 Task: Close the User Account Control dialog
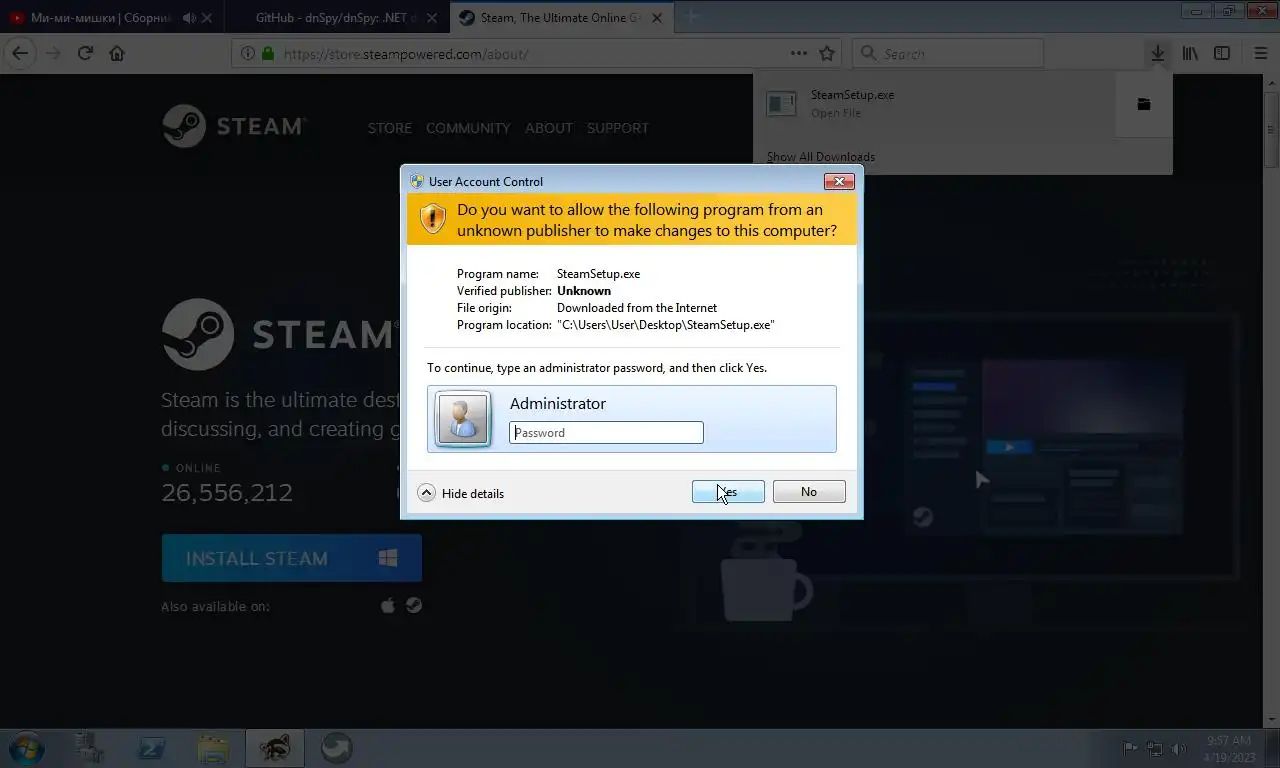[x=838, y=181]
